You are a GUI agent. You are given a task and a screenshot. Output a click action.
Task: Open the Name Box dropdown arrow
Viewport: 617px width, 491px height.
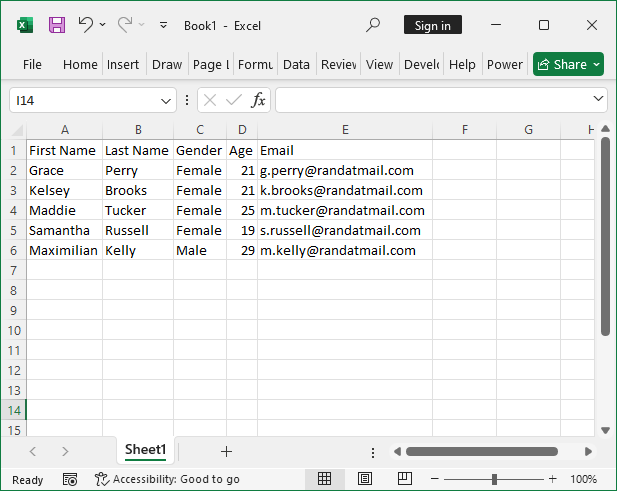click(x=166, y=100)
